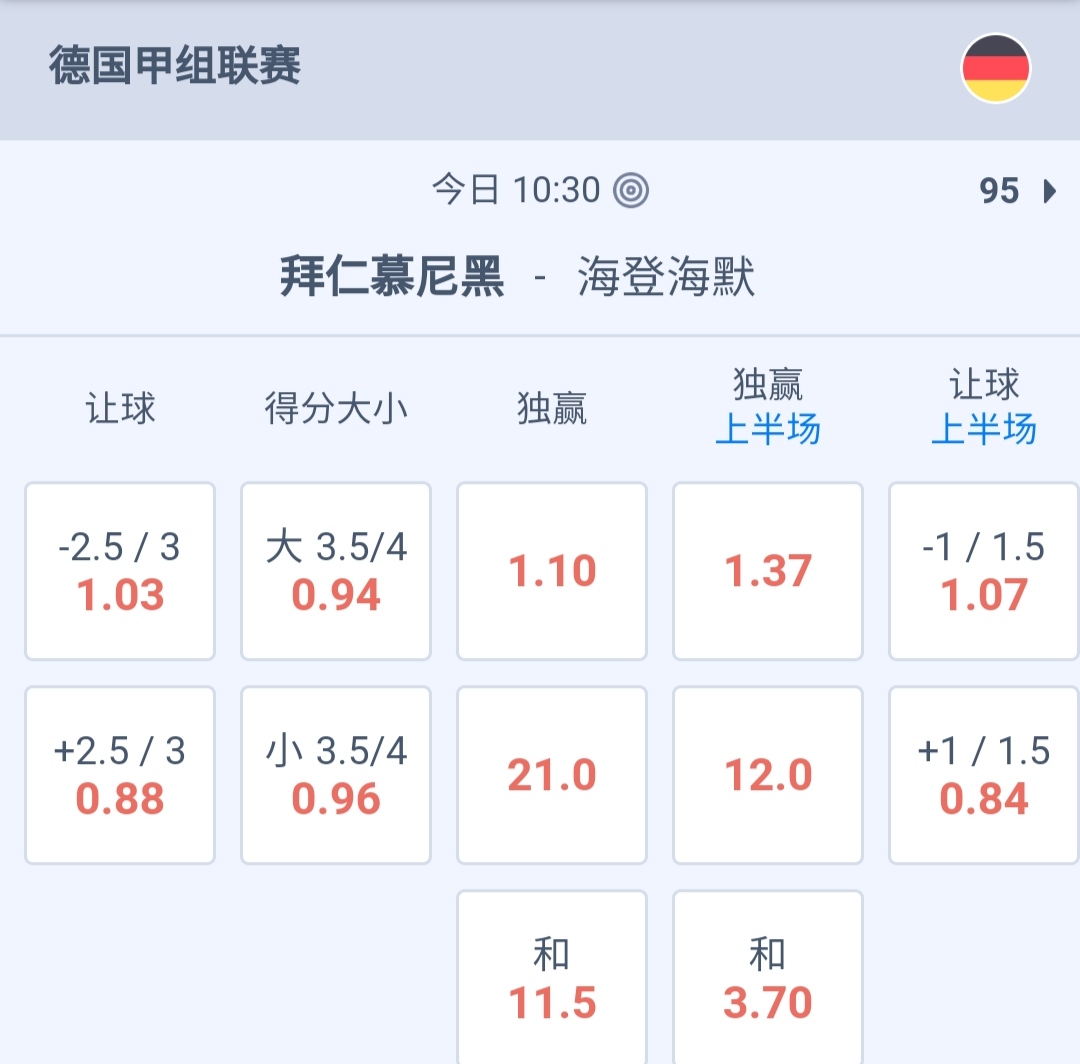Expand the 95 more markets arrow
Screen dimensions: 1080x1064
click(1049, 191)
